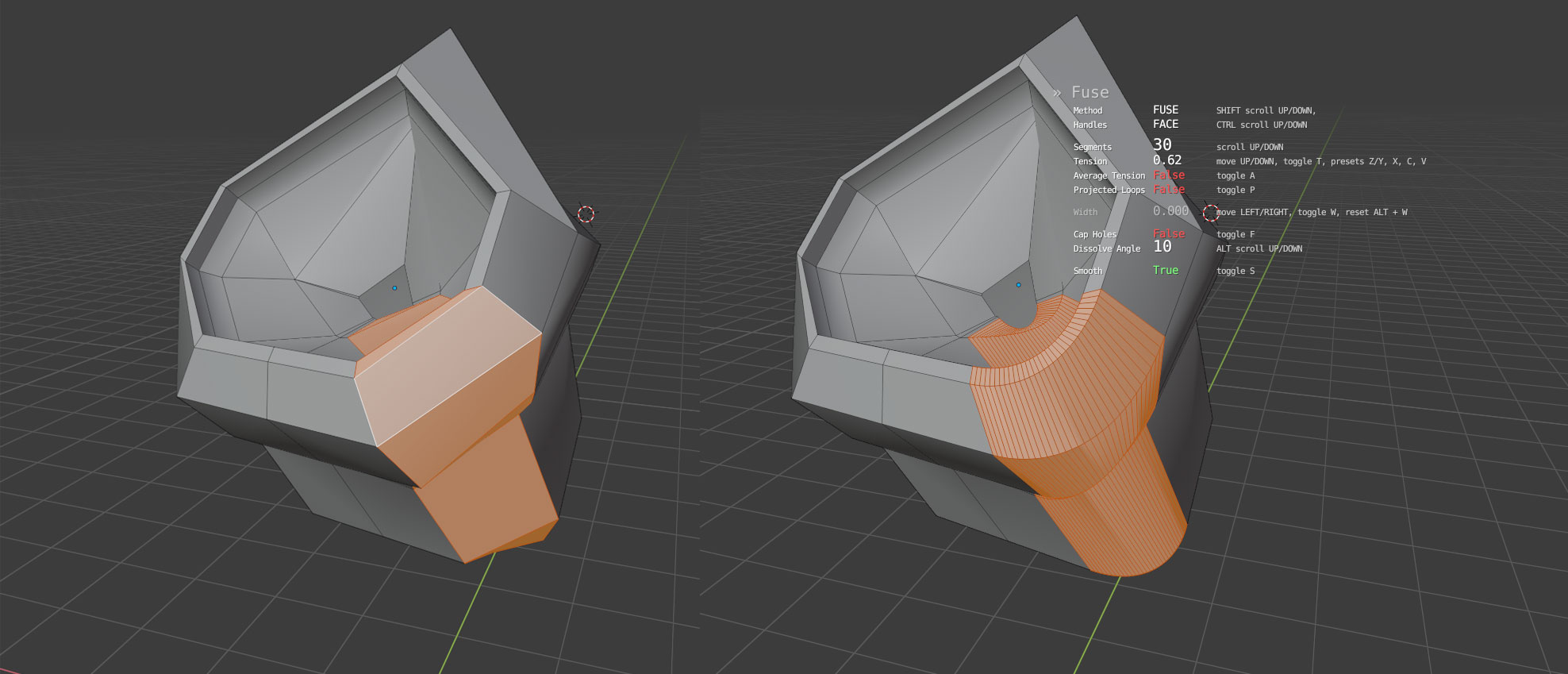The width and height of the screenshot is (1568, 674).
Task: Click the Width value 0.000
Action: point(1170,211)
